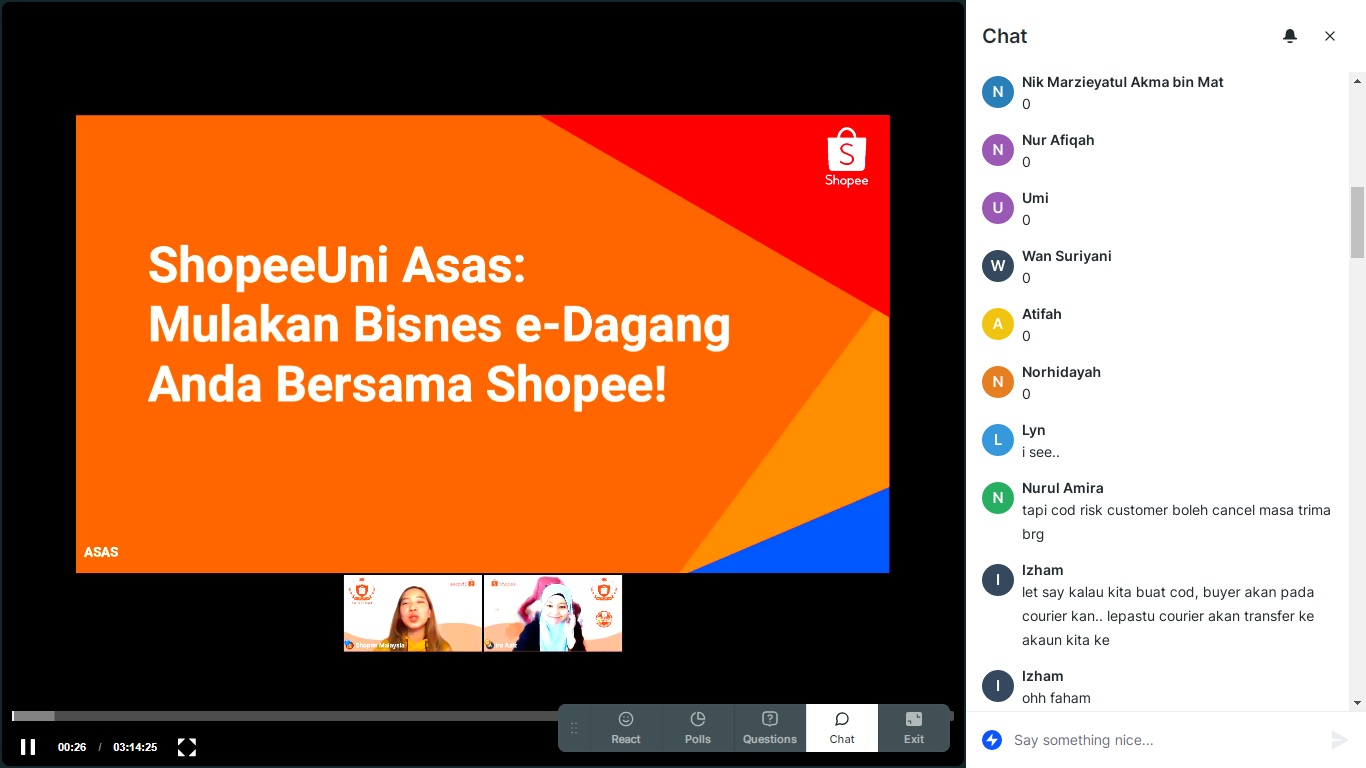Close the Chat side panel

coord(1330,36)
